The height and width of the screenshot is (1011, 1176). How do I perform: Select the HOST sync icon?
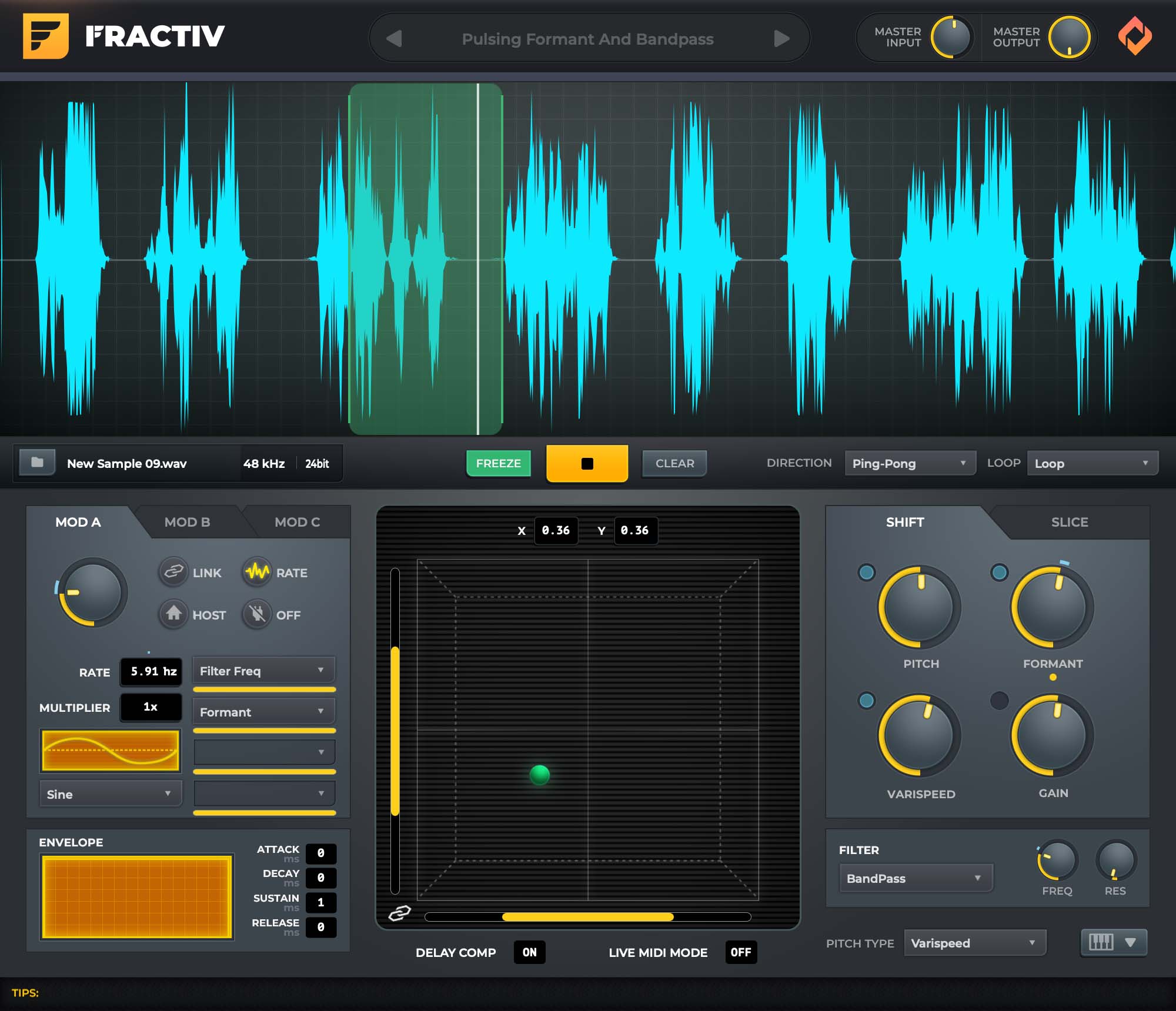[174, 615]
